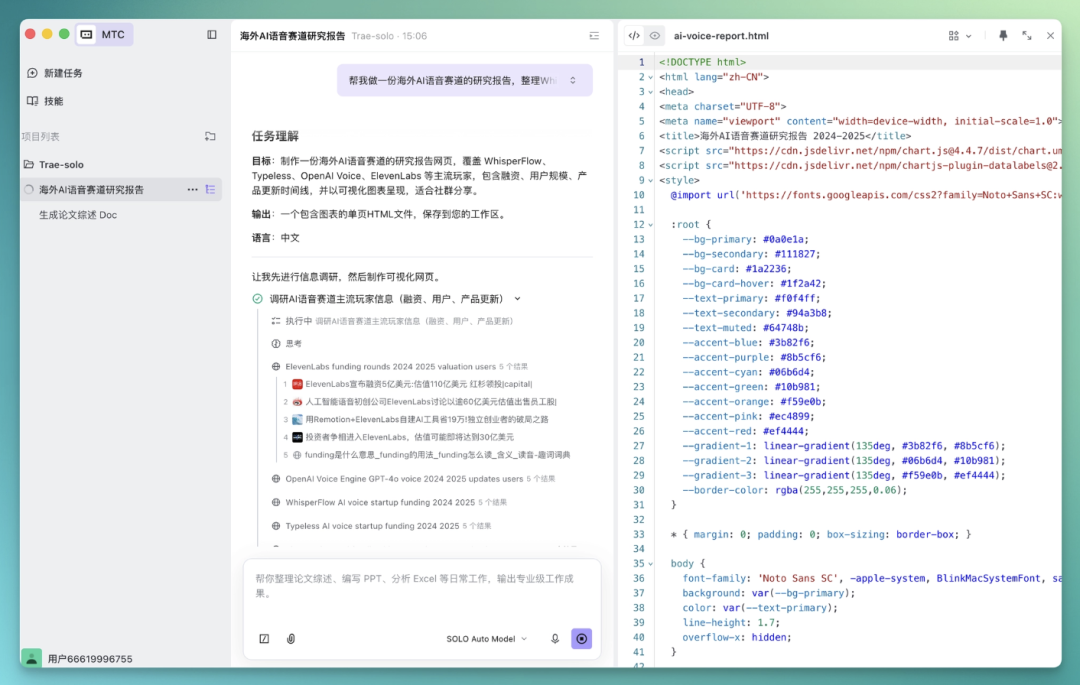Click the green check icon of the research step
1080x685 pixels.
(x=257, y=299)
